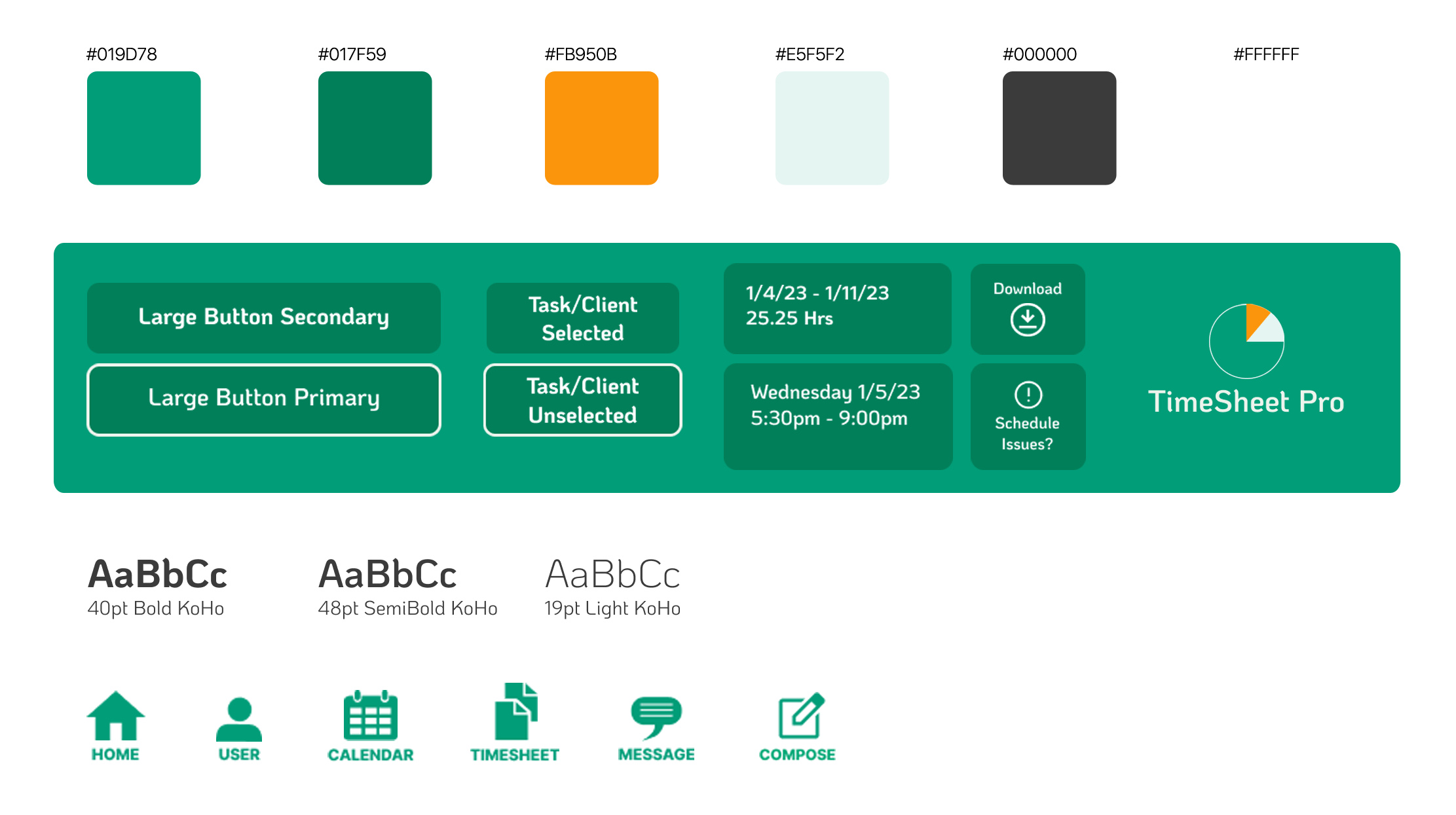Click the TimeSheet Pro title text
The height and width of the screenshot is (815, 1456).
(1246, 402)
